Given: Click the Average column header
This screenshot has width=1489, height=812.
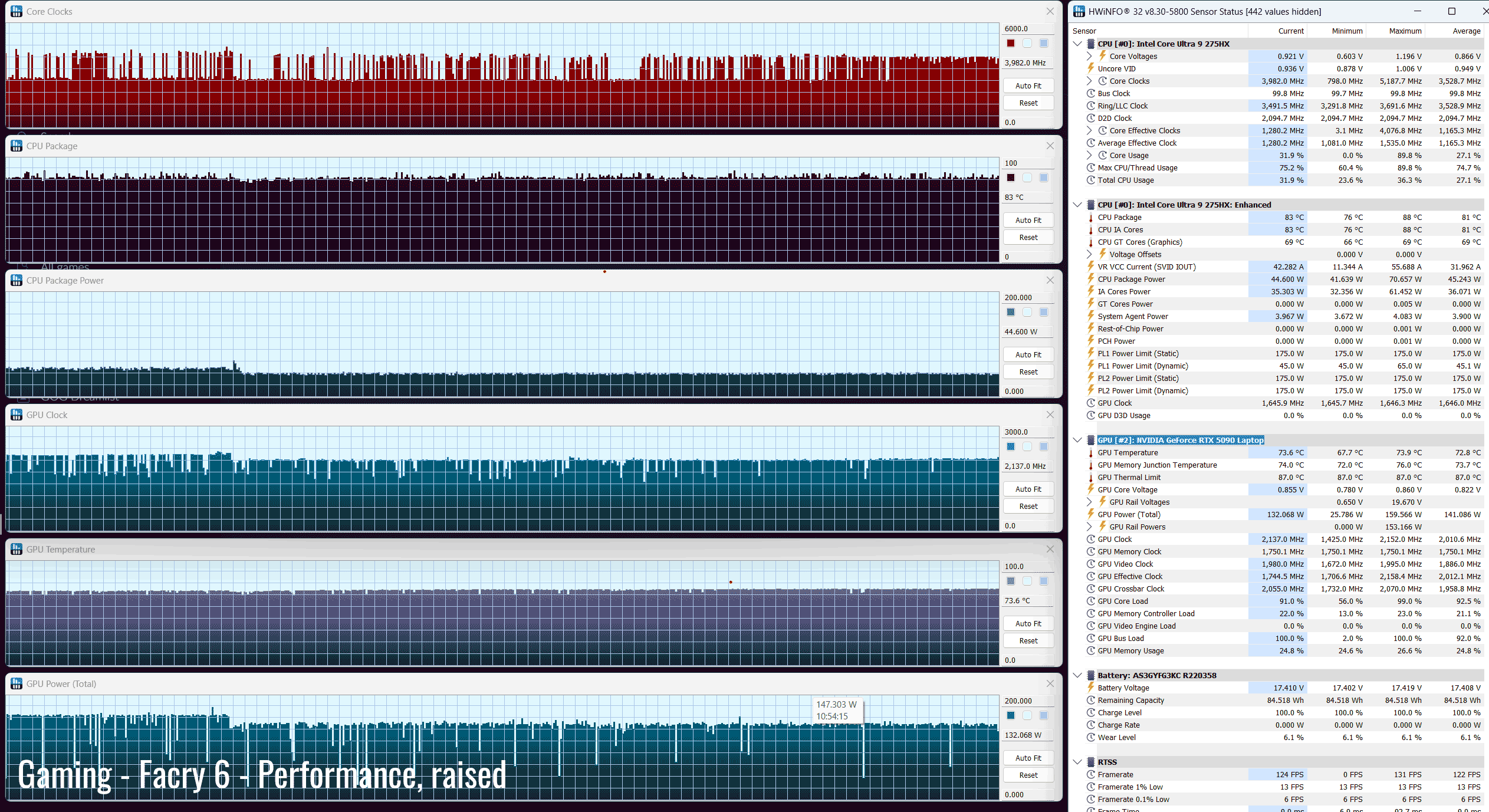Looking at the screenshot, I should click(1466, 31).
